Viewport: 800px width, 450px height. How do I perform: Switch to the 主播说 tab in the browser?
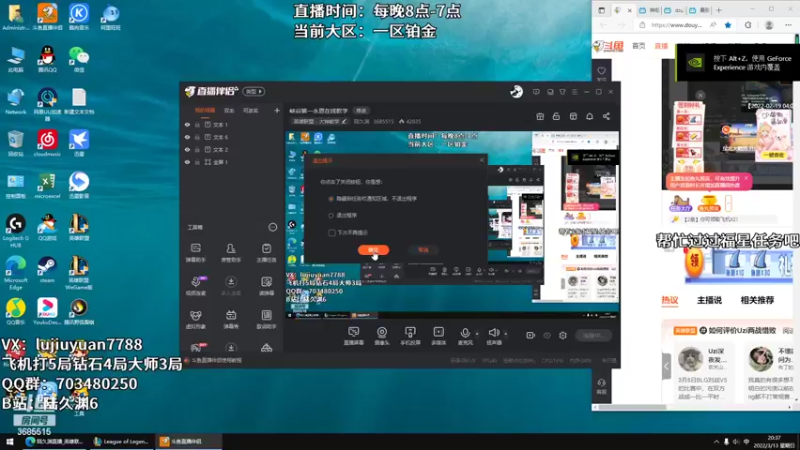pos(709,300)
